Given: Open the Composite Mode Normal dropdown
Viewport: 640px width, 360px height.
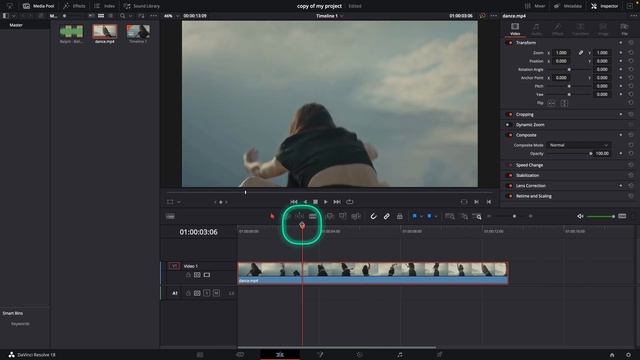Looking at the screenshot, I should coord(578,145).
